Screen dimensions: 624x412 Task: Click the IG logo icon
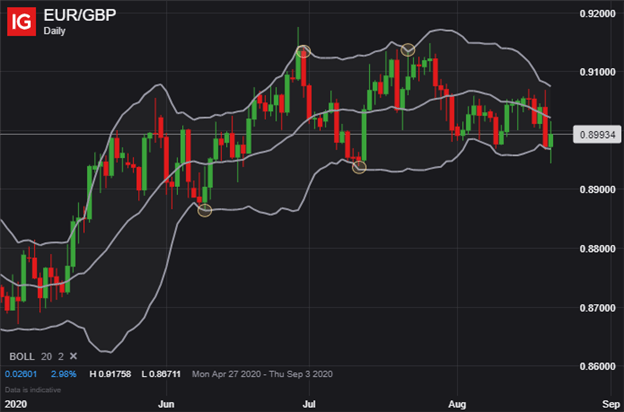coord(21,21)
